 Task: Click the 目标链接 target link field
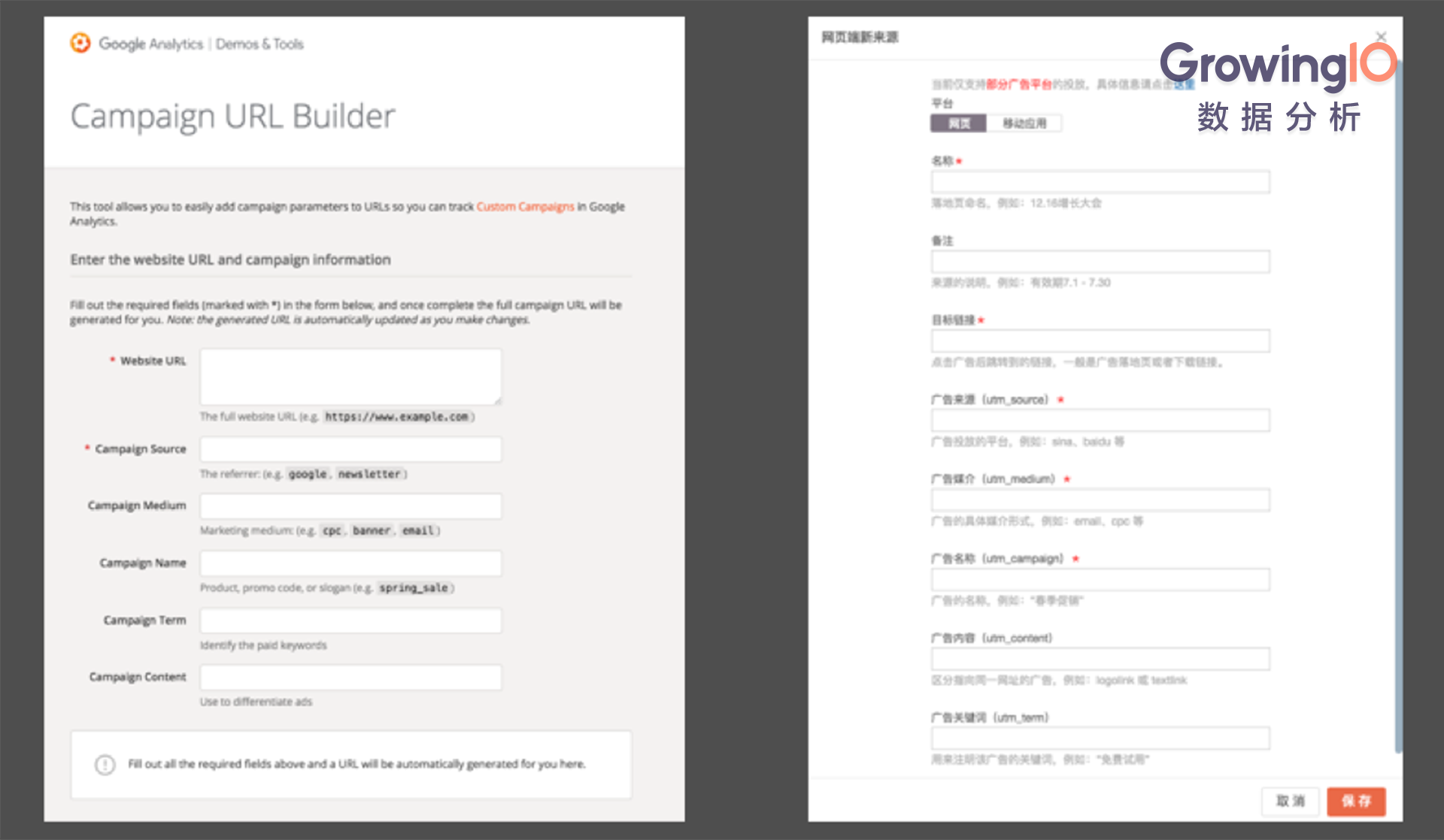tap(1100, 341)
